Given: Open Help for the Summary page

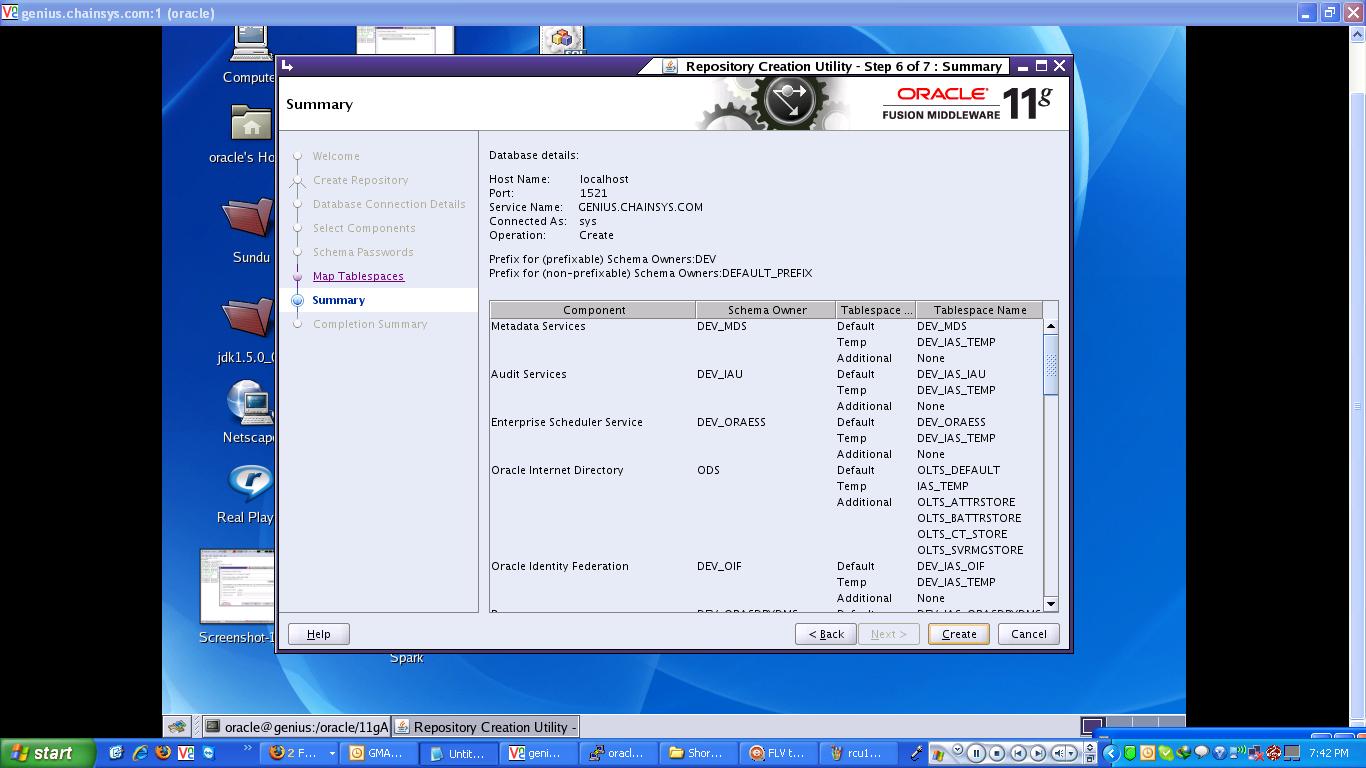Looking at the screenshot, I should (318, 634).
